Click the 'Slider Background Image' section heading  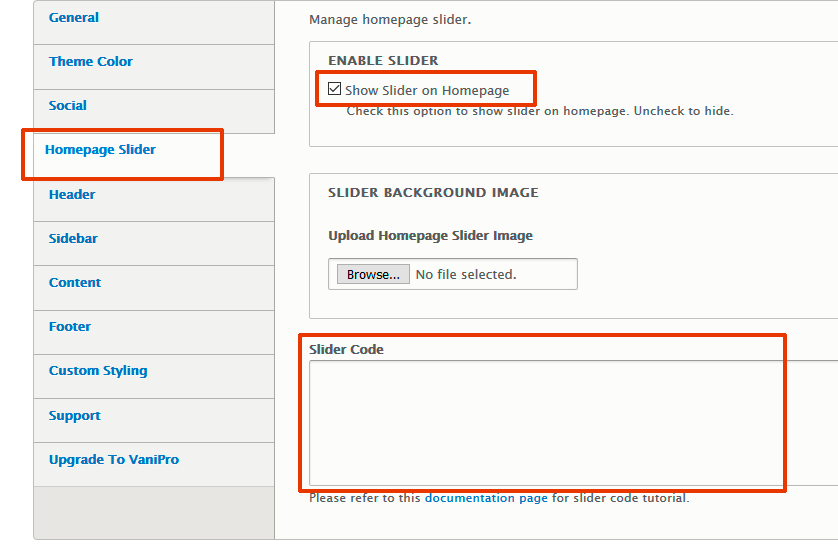(x=433, y=193)
